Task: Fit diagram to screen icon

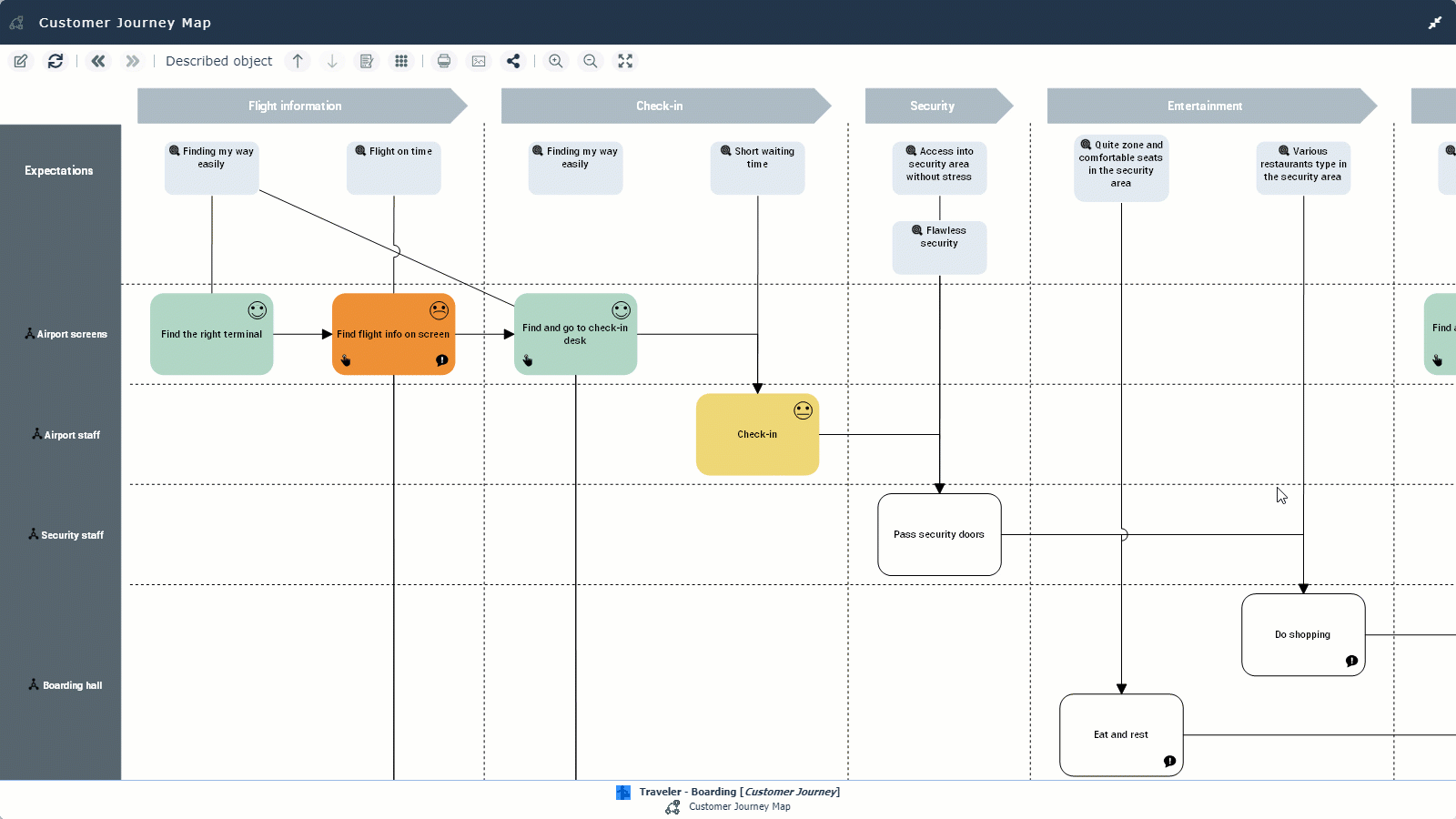Action: [625, 61]
